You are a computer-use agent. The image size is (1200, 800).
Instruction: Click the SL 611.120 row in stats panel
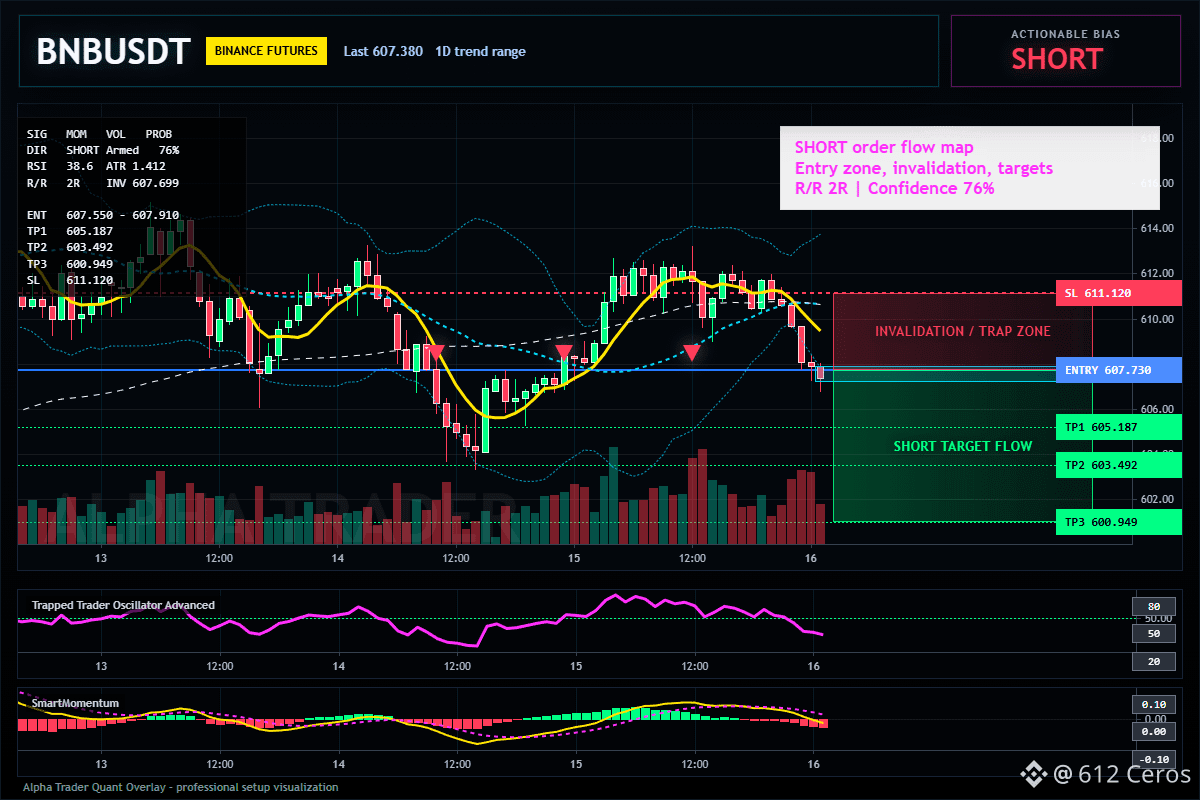[70, 280]
